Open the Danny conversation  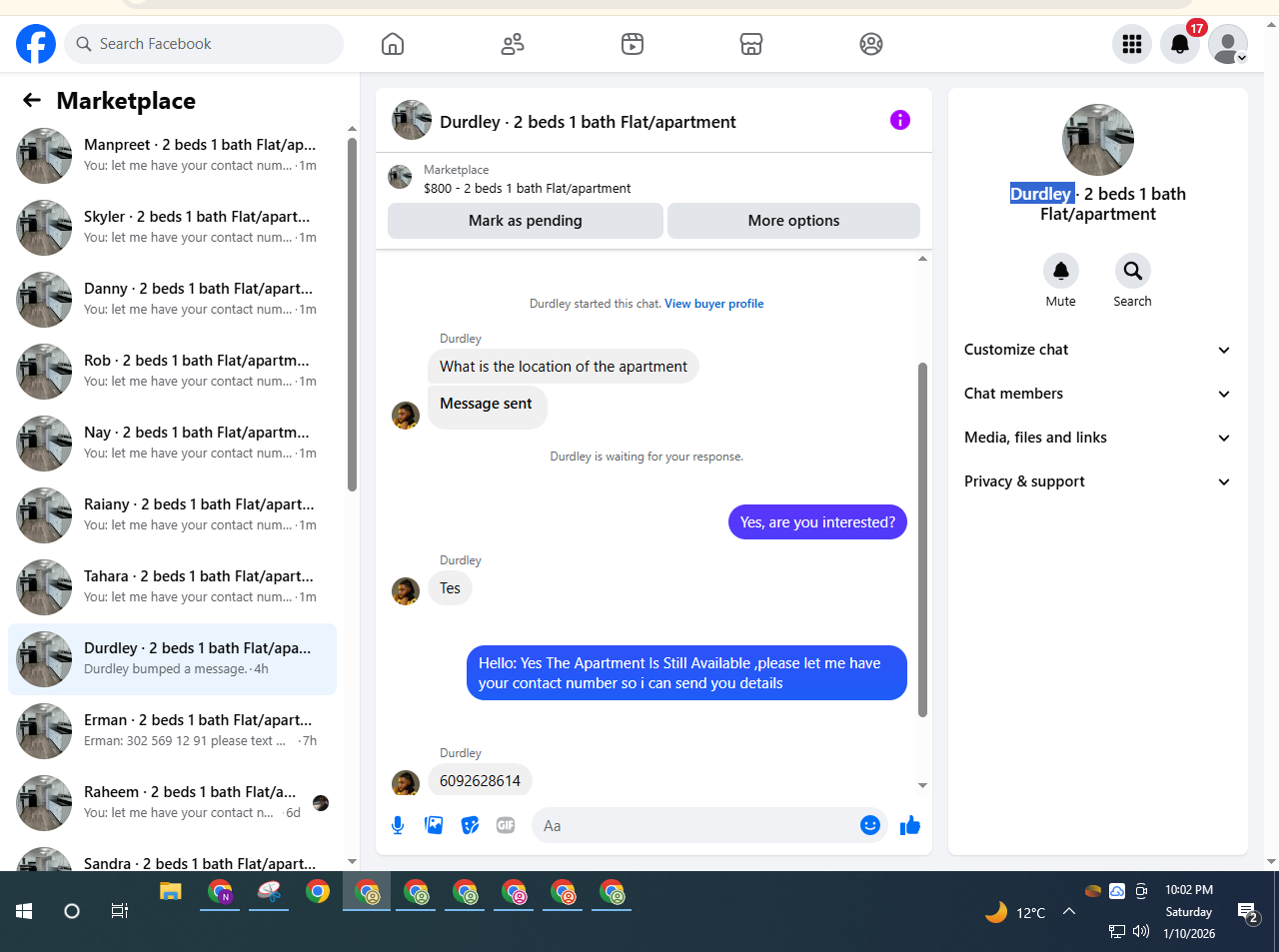coord(172,300)
